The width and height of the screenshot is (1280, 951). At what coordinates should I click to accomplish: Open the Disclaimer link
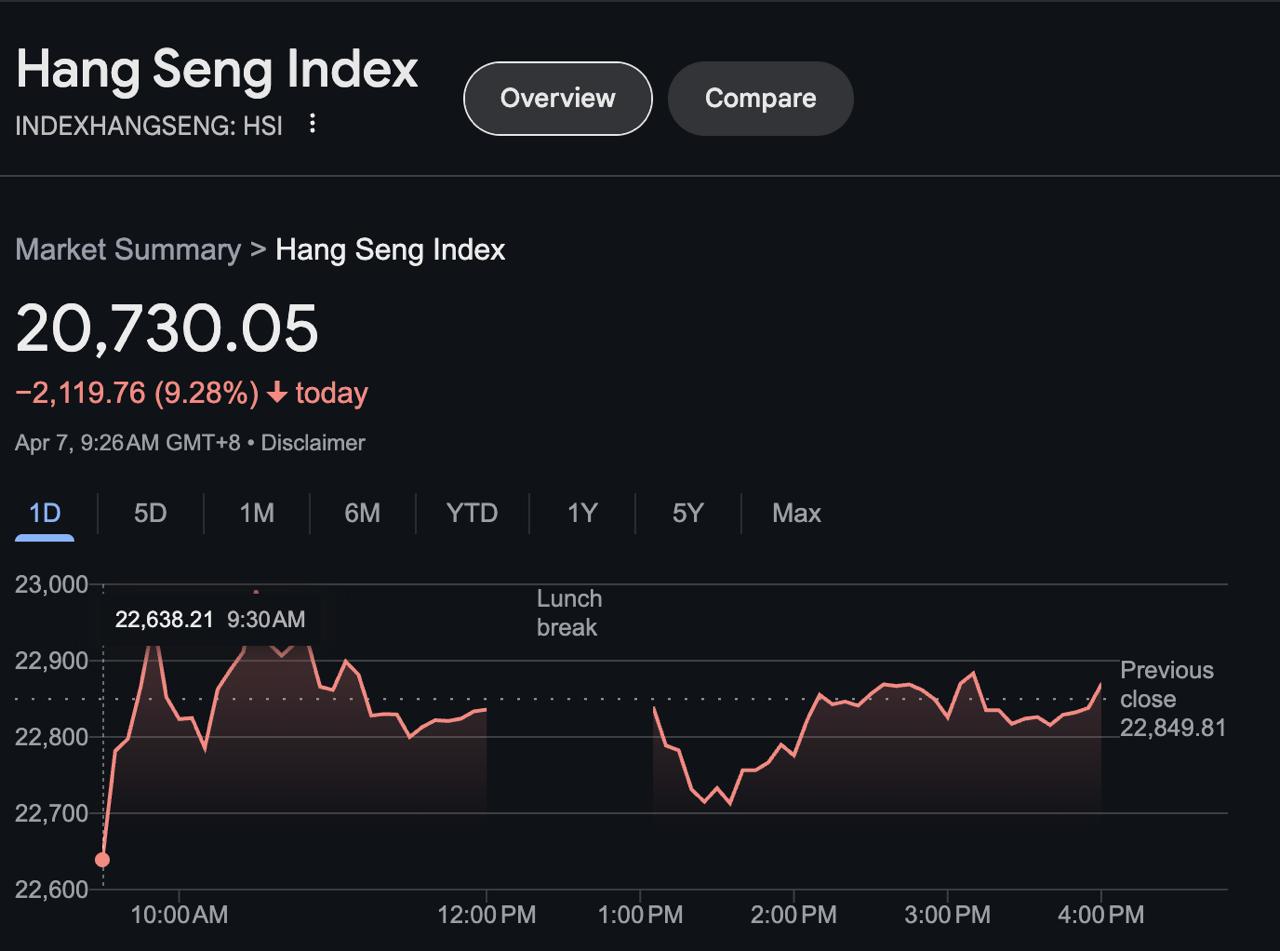tap(312, 442)
